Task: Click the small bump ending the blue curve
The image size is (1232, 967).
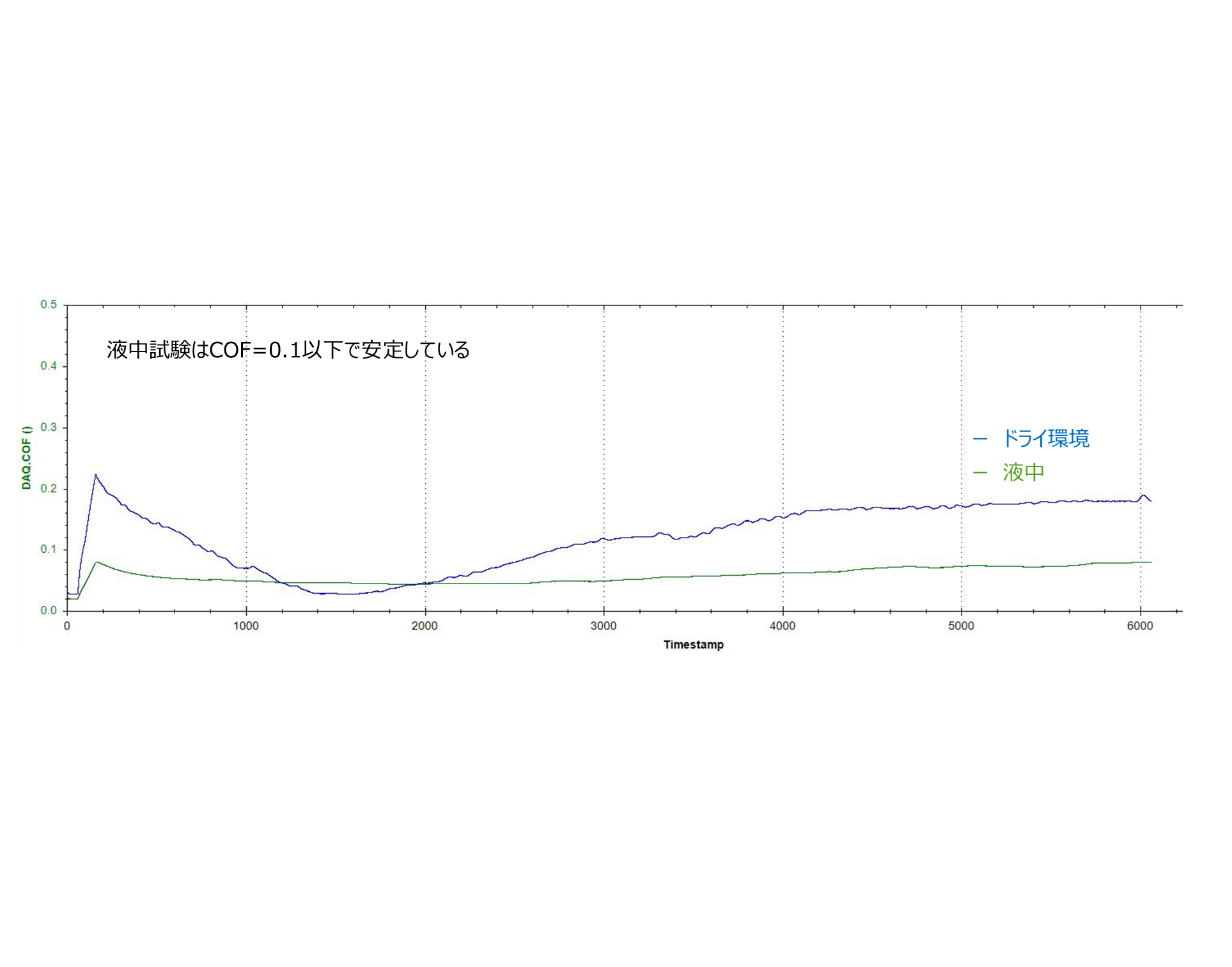Action: pos(1144,497)
